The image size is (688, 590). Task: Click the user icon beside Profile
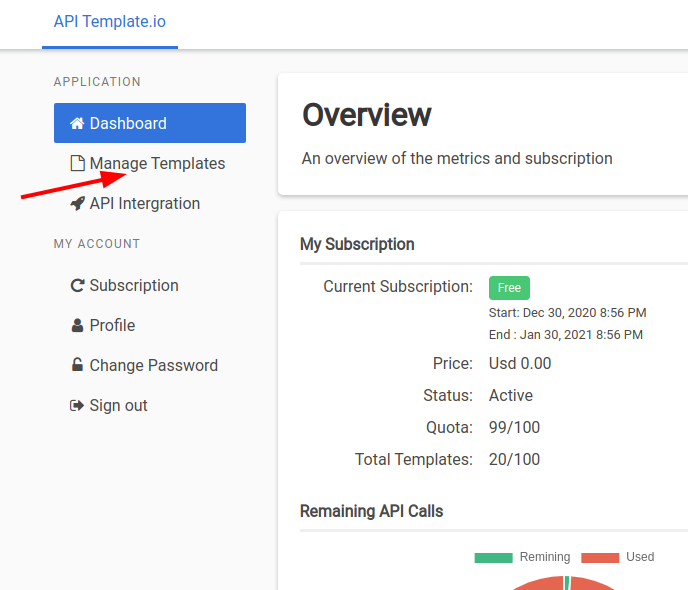tap(77, 325)
